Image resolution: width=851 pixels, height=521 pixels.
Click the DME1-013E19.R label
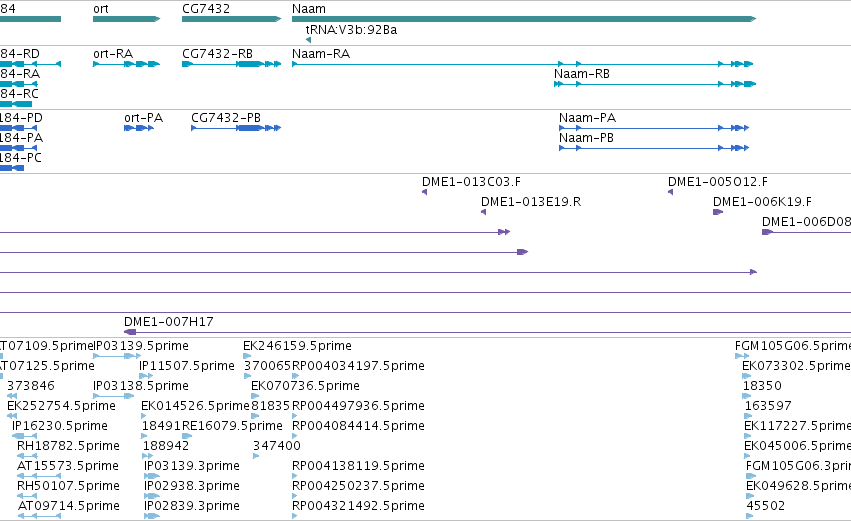pyautogui.click(x=531, y=202)
